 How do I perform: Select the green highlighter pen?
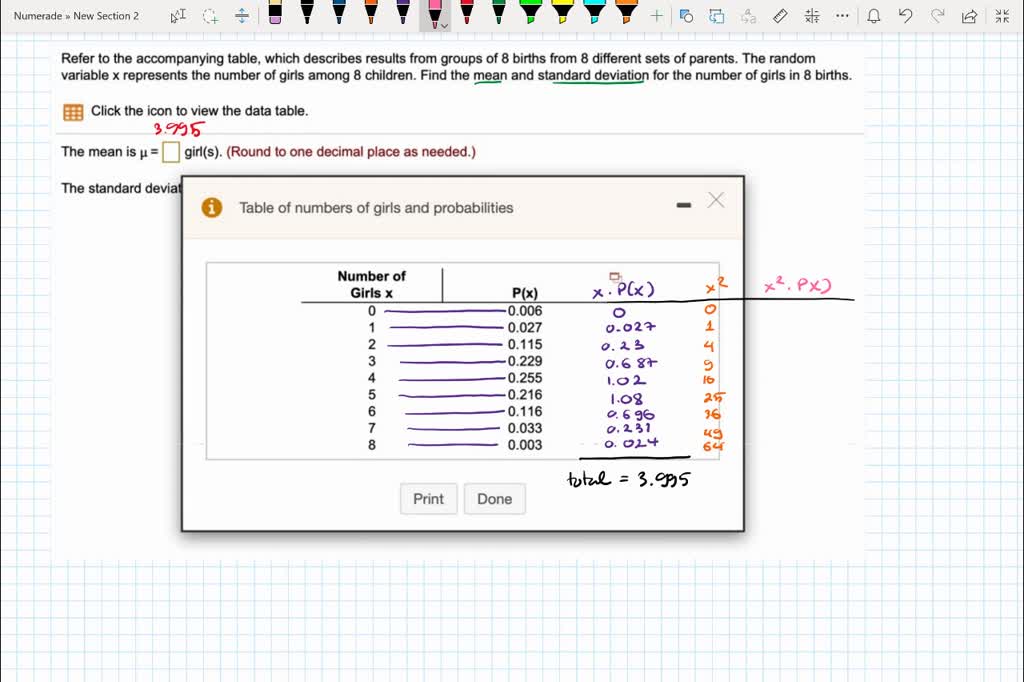tap(532, 15)
